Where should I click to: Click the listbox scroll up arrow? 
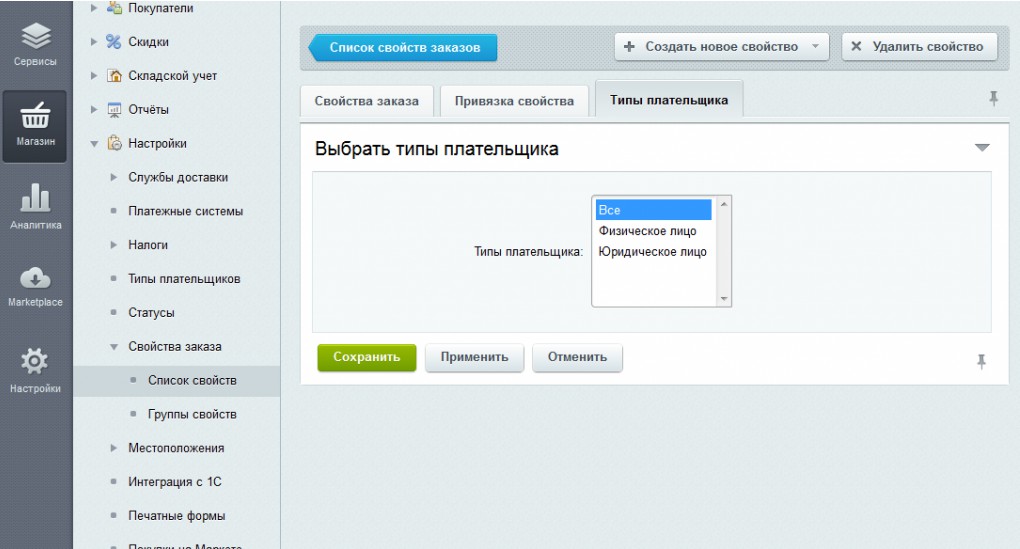723,204
